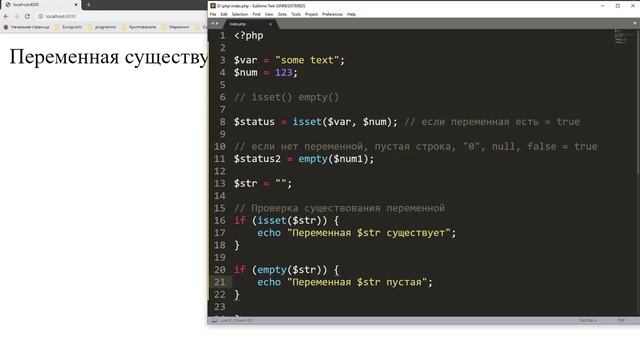
Task: Open the Криптовалюта bookmark folder
Action: 139,27
